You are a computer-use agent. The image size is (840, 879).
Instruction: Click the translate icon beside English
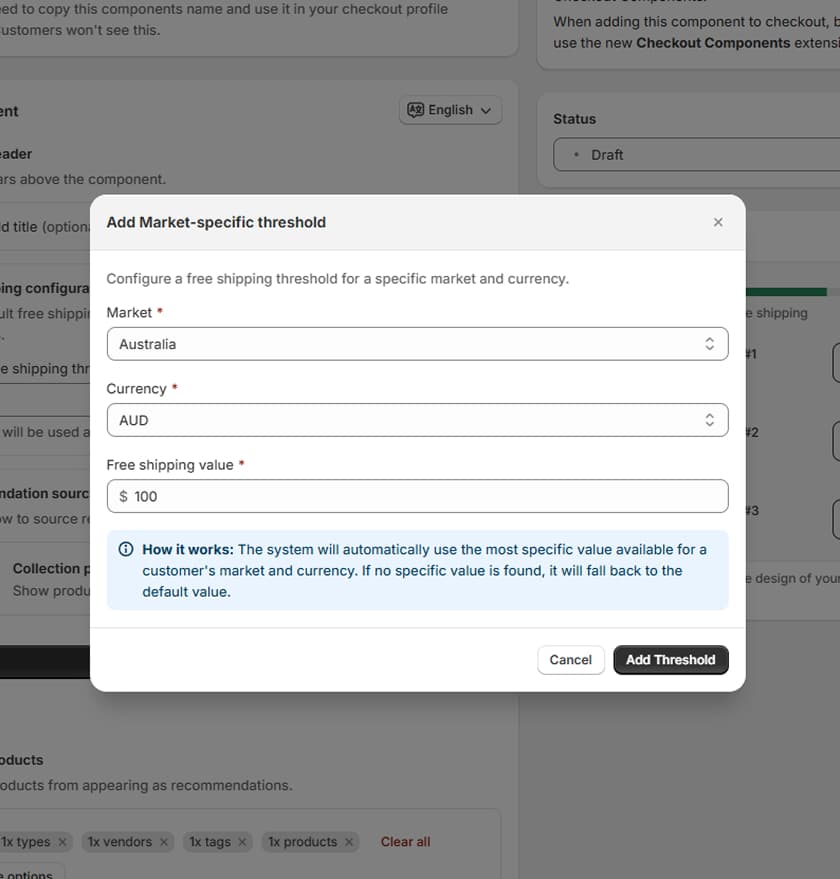point(414,110)
